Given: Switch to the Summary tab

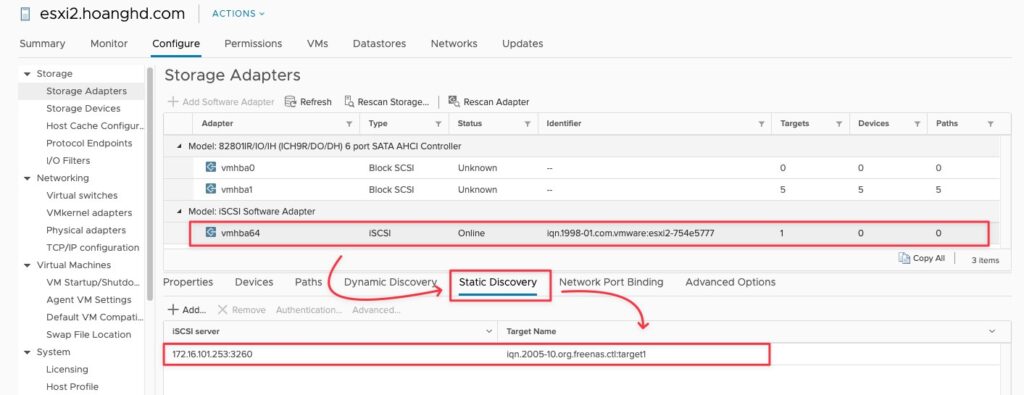Looking at the screenshot, I should 42,44.
